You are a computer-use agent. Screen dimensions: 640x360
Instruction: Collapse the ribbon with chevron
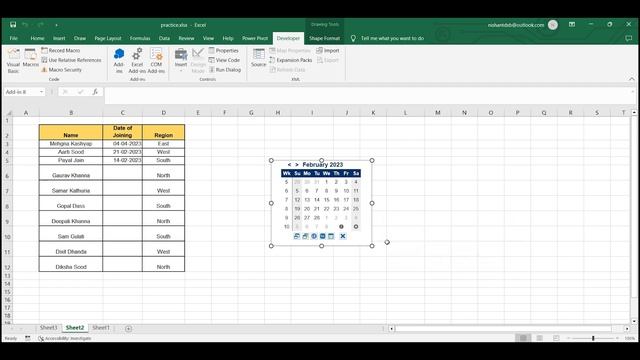pyautogui.click(x=631, y=79)
